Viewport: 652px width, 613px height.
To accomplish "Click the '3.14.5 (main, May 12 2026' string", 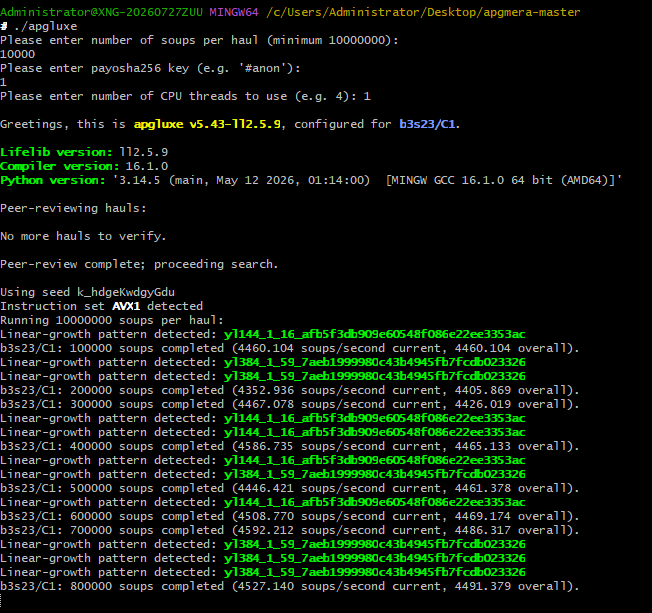I will click(x=206, y=180).
